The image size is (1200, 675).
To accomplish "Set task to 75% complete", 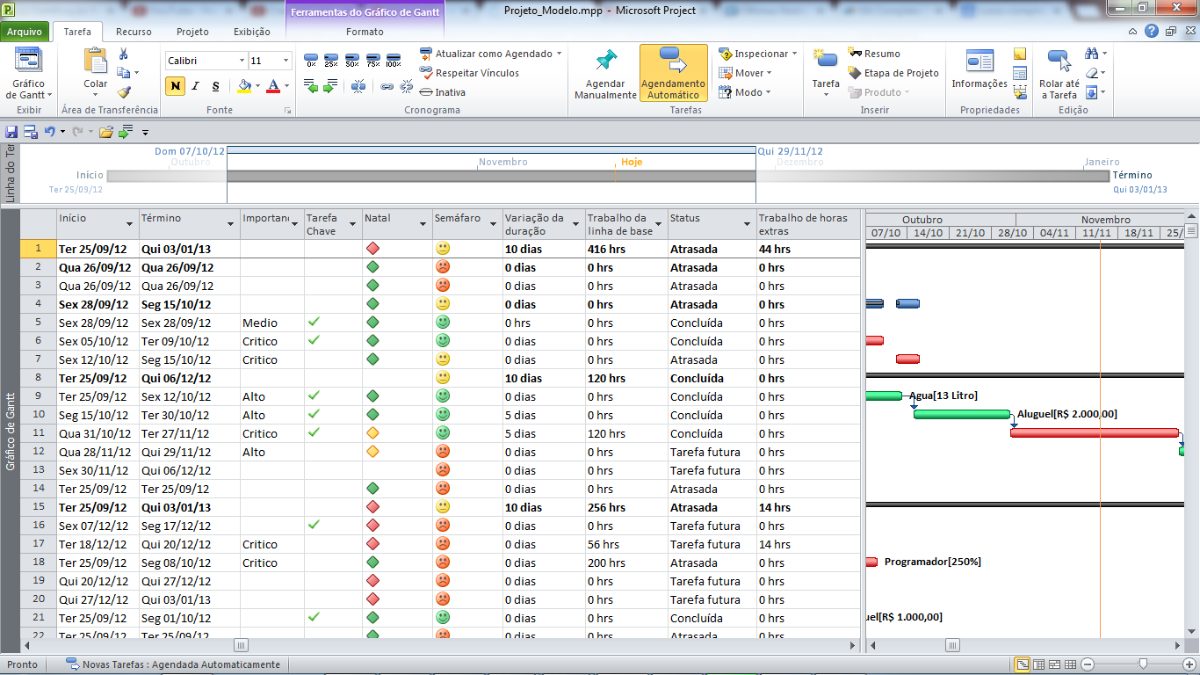I will click(x=373, y=60).
